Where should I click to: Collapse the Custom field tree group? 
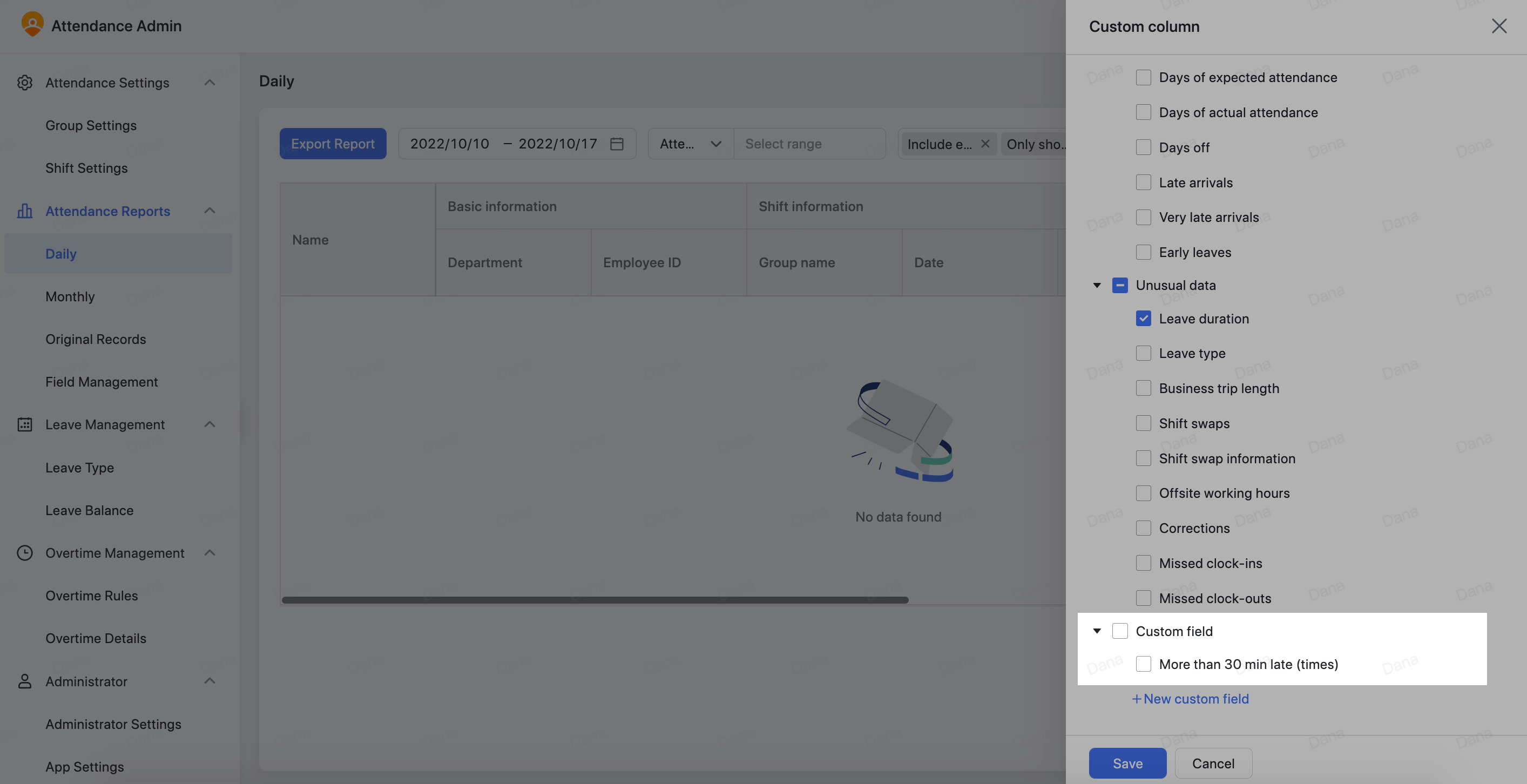pyautogui.click(x=1097, y=631)
